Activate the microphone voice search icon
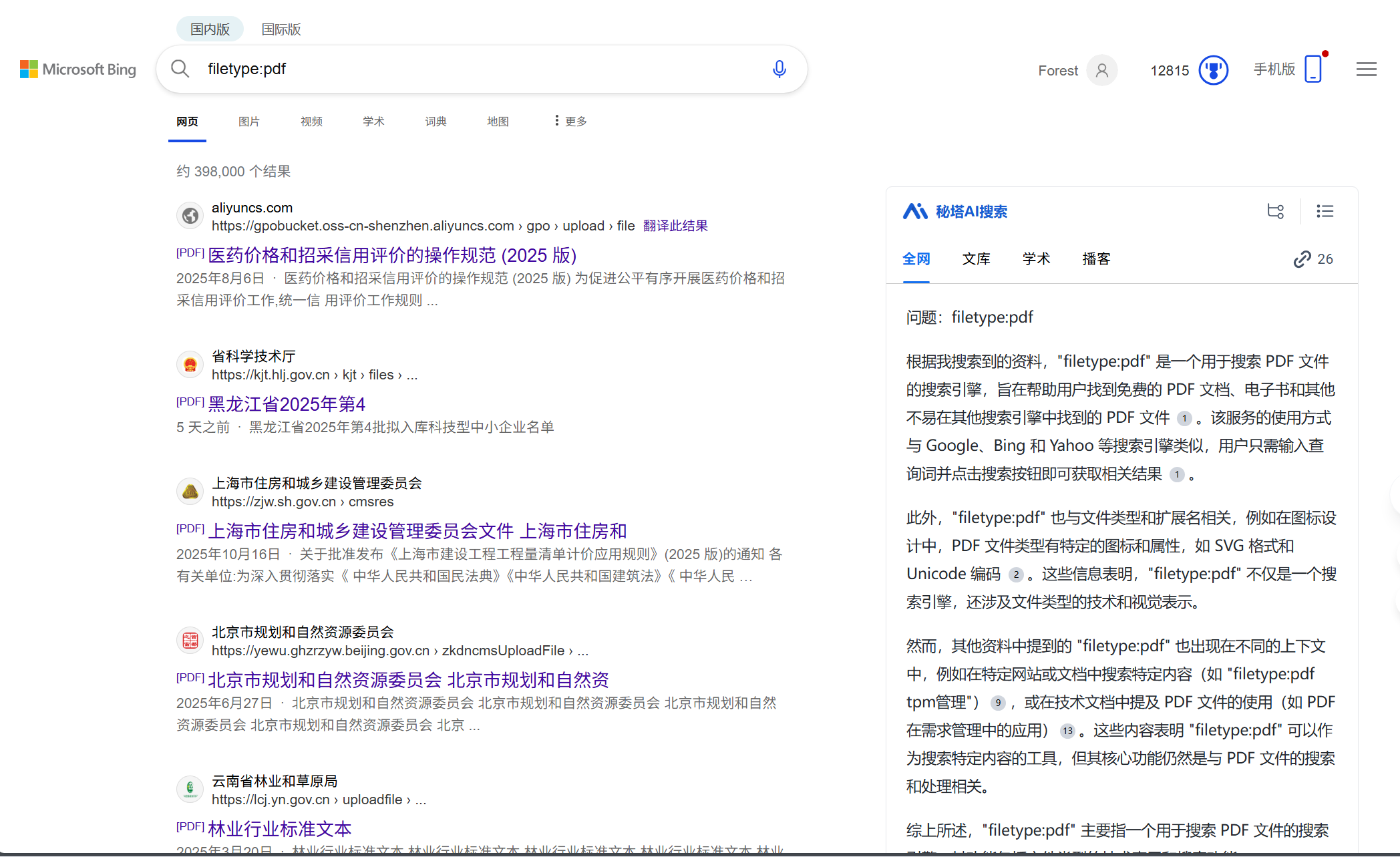 778,69
